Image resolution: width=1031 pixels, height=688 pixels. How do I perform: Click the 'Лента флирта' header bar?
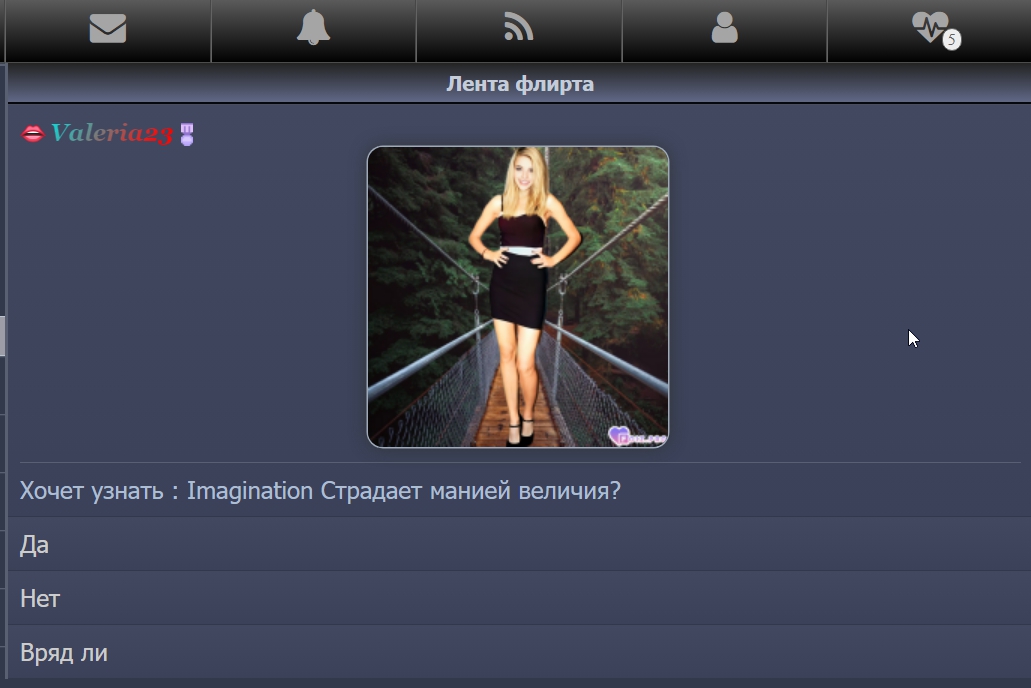[519, 84]
